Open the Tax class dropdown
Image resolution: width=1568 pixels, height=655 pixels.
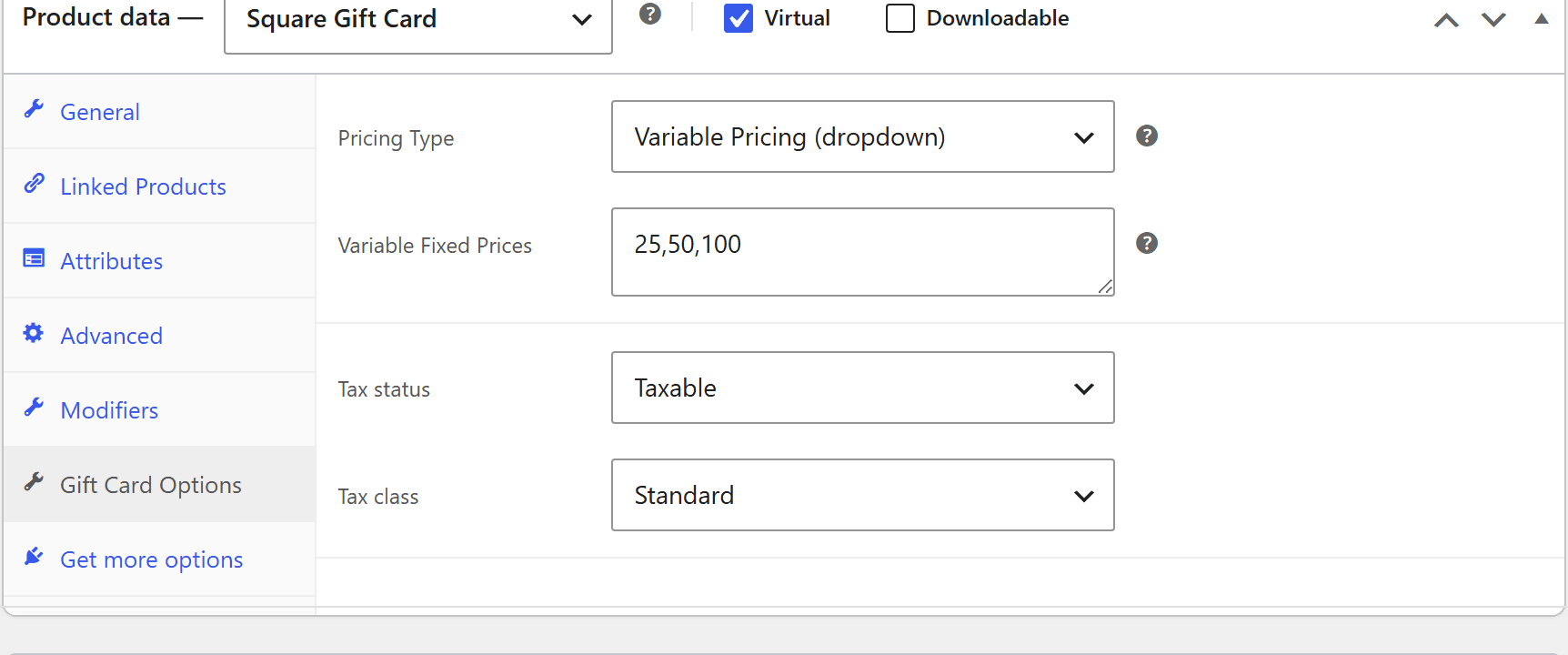tap(863, 495)
